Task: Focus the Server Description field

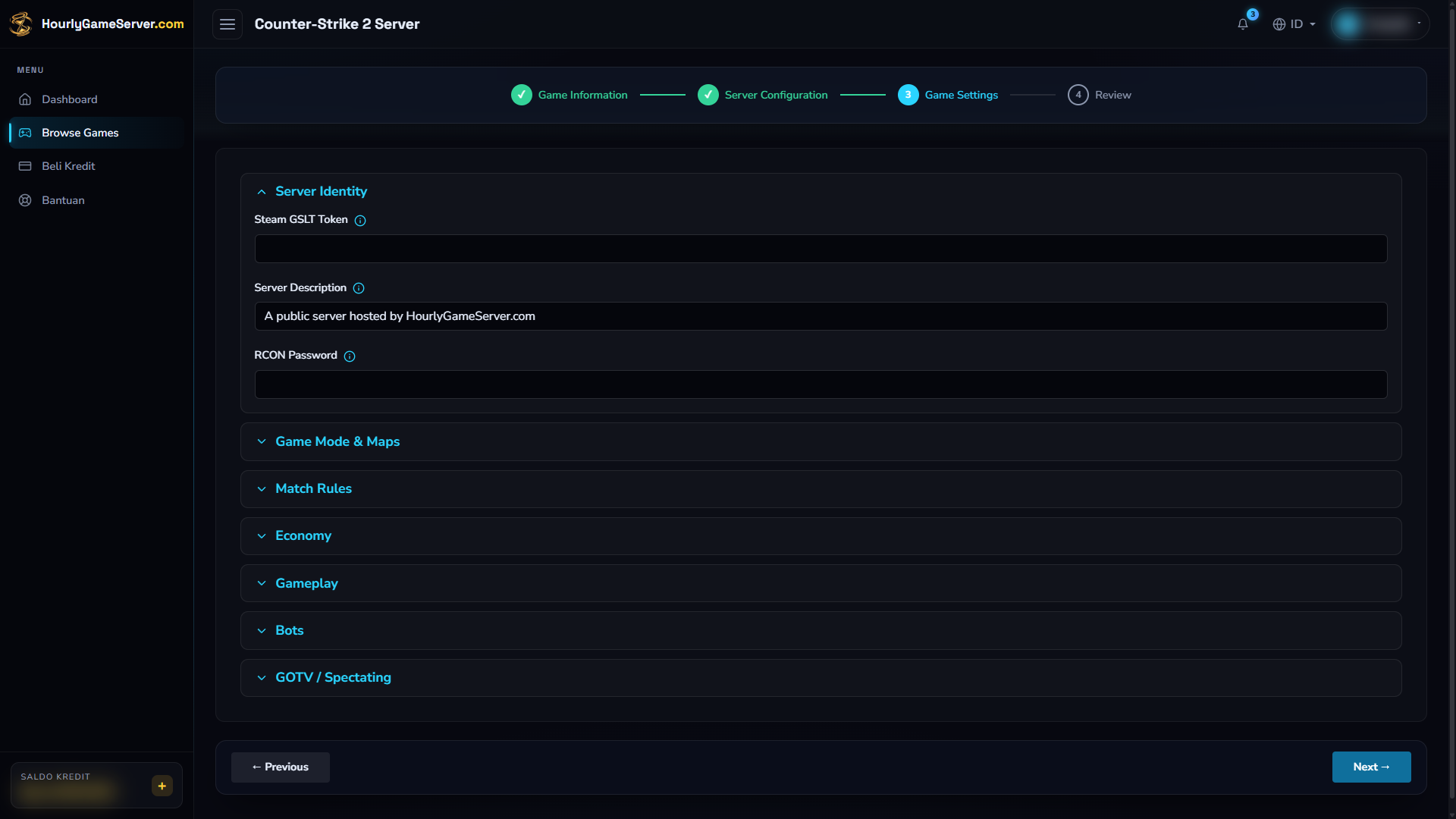Action: (x=821, y=316)
